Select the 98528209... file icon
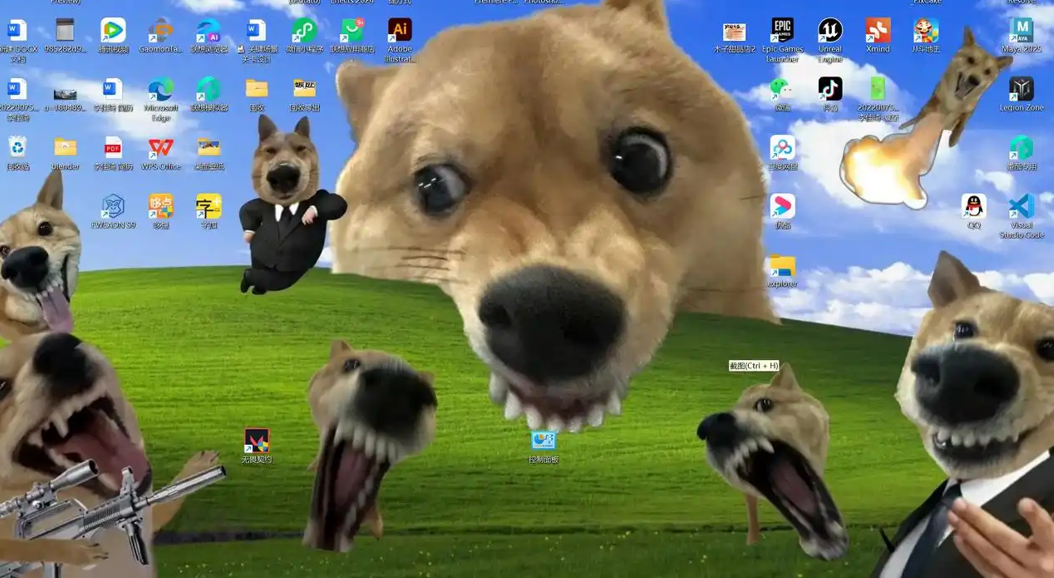The image size is (1054, 578). point(65,30)
